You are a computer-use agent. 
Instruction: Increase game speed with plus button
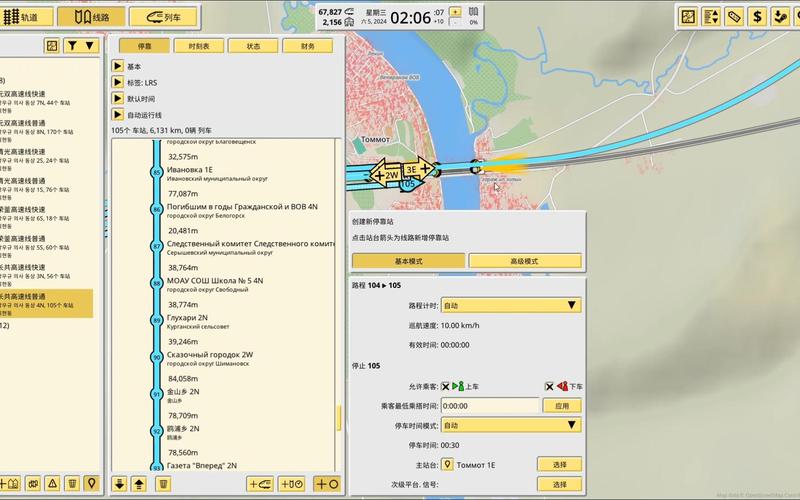click(x=455, y=12)
